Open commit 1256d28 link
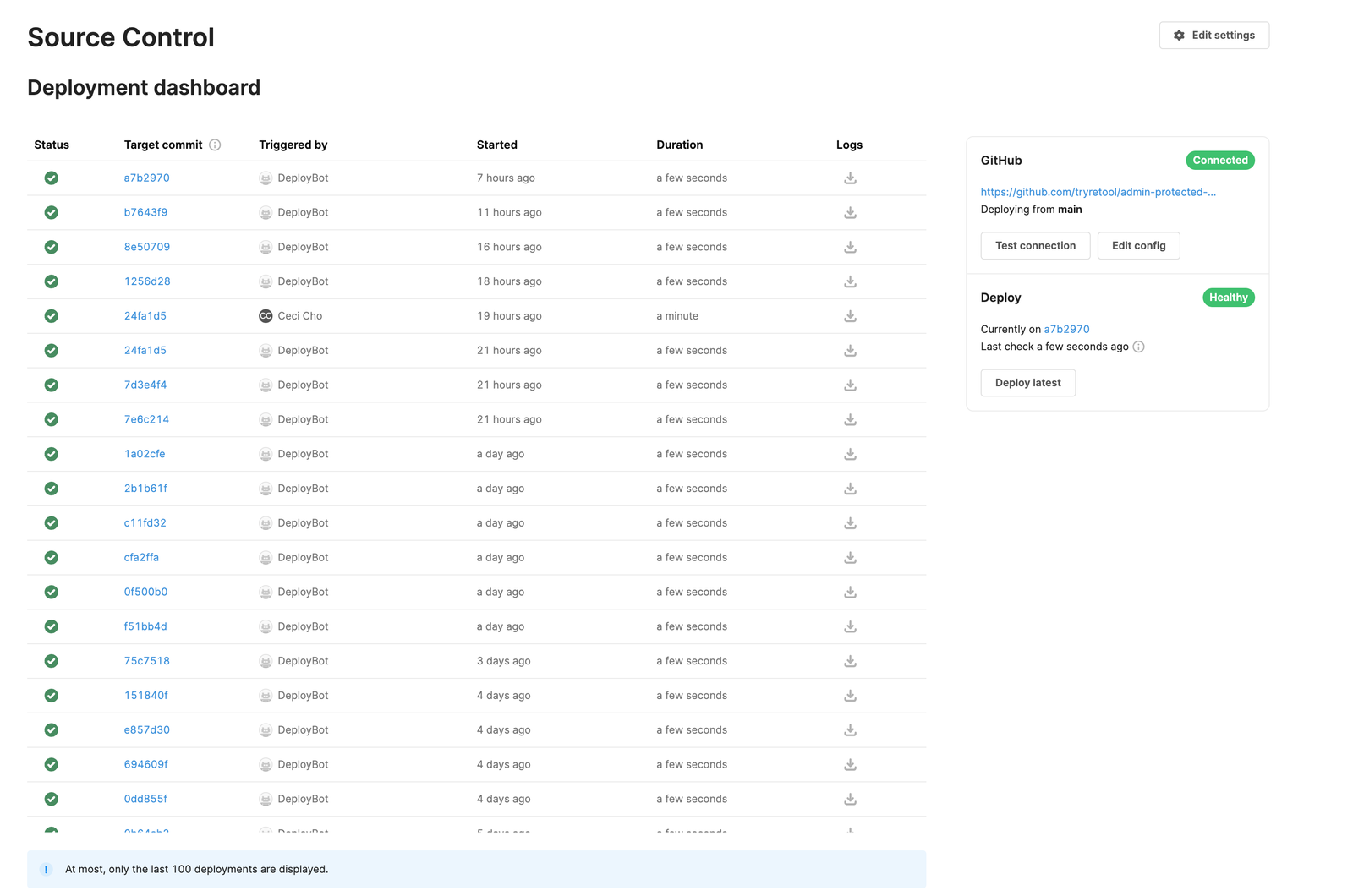The image size is (1353, 896). click(x=147, y=281)
